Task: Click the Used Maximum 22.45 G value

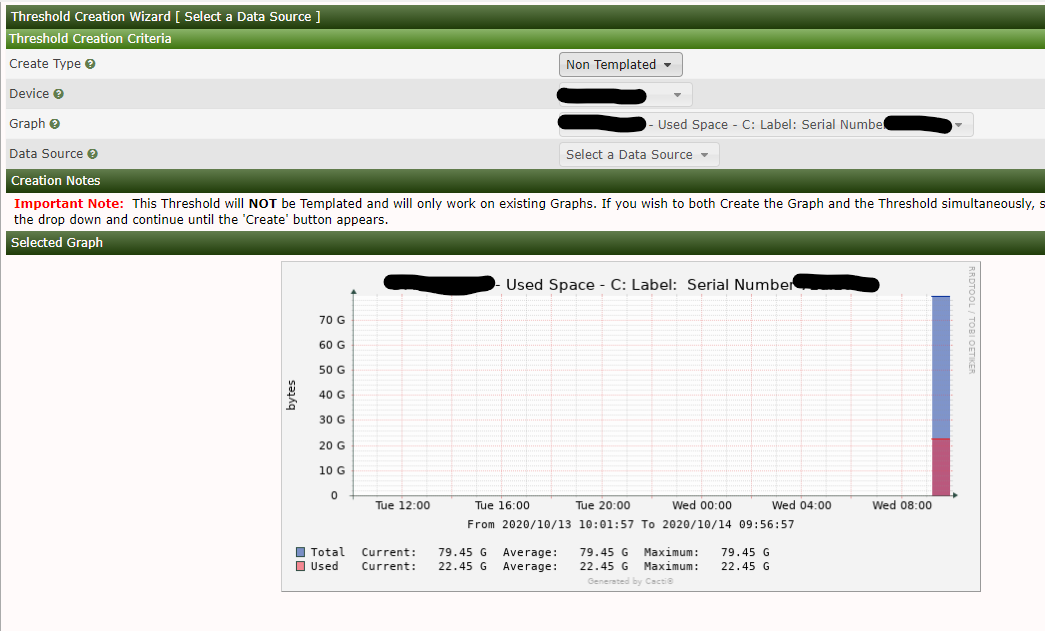Action: (x=745, y=566)
